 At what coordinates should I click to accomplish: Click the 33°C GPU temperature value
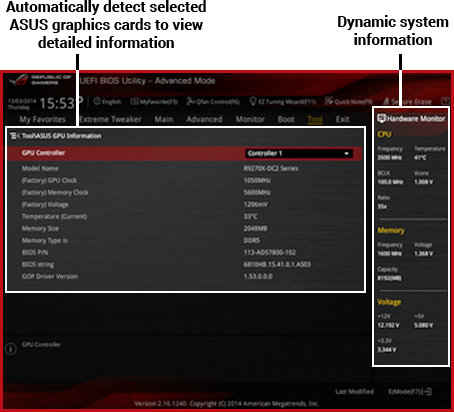click(250, 217)
